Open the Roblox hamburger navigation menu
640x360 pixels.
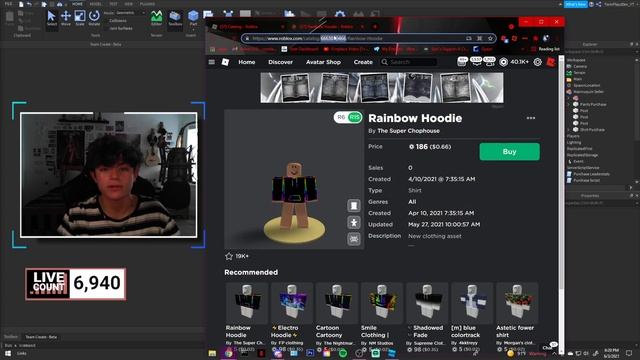pyautogui.click(x=211, y=62)
